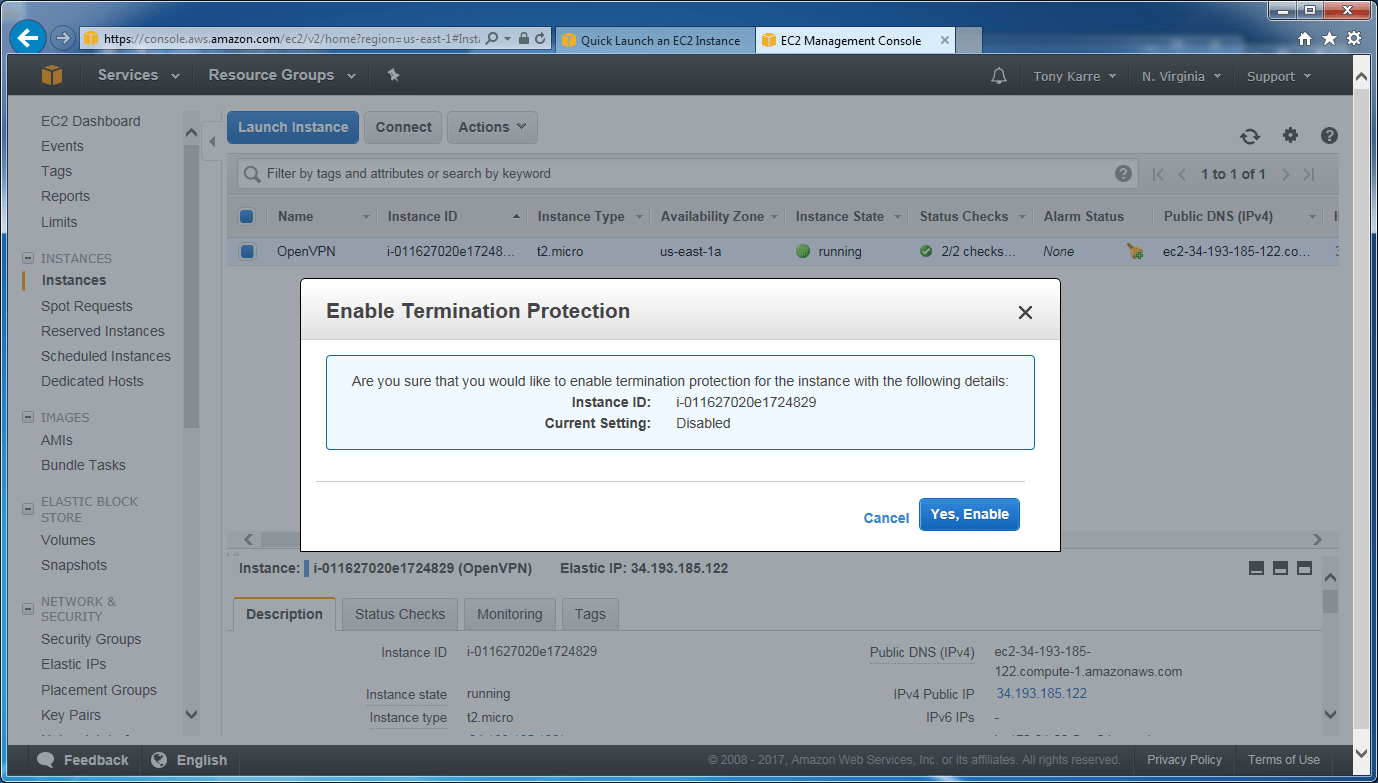This screenshot has height=783, width=1378.
Task: Open the Actions dropdown button
Action: pos(492,127)
